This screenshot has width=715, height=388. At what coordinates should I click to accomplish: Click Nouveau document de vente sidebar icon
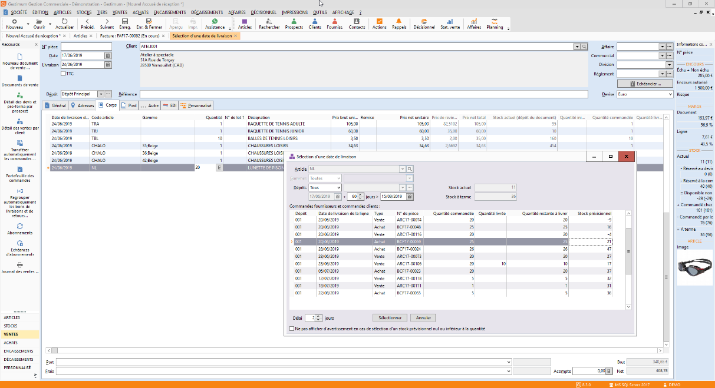(x=20, y=62)
